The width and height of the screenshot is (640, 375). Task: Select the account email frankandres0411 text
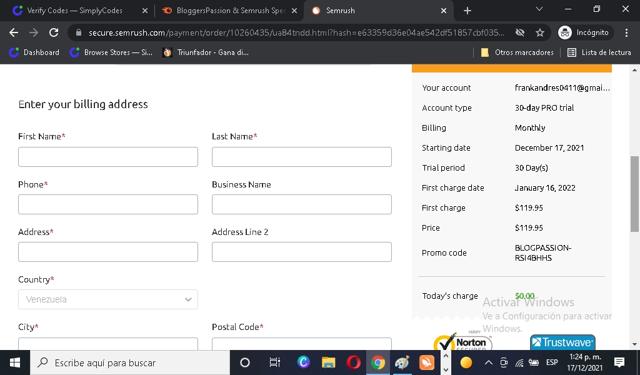tap(562, 88)
